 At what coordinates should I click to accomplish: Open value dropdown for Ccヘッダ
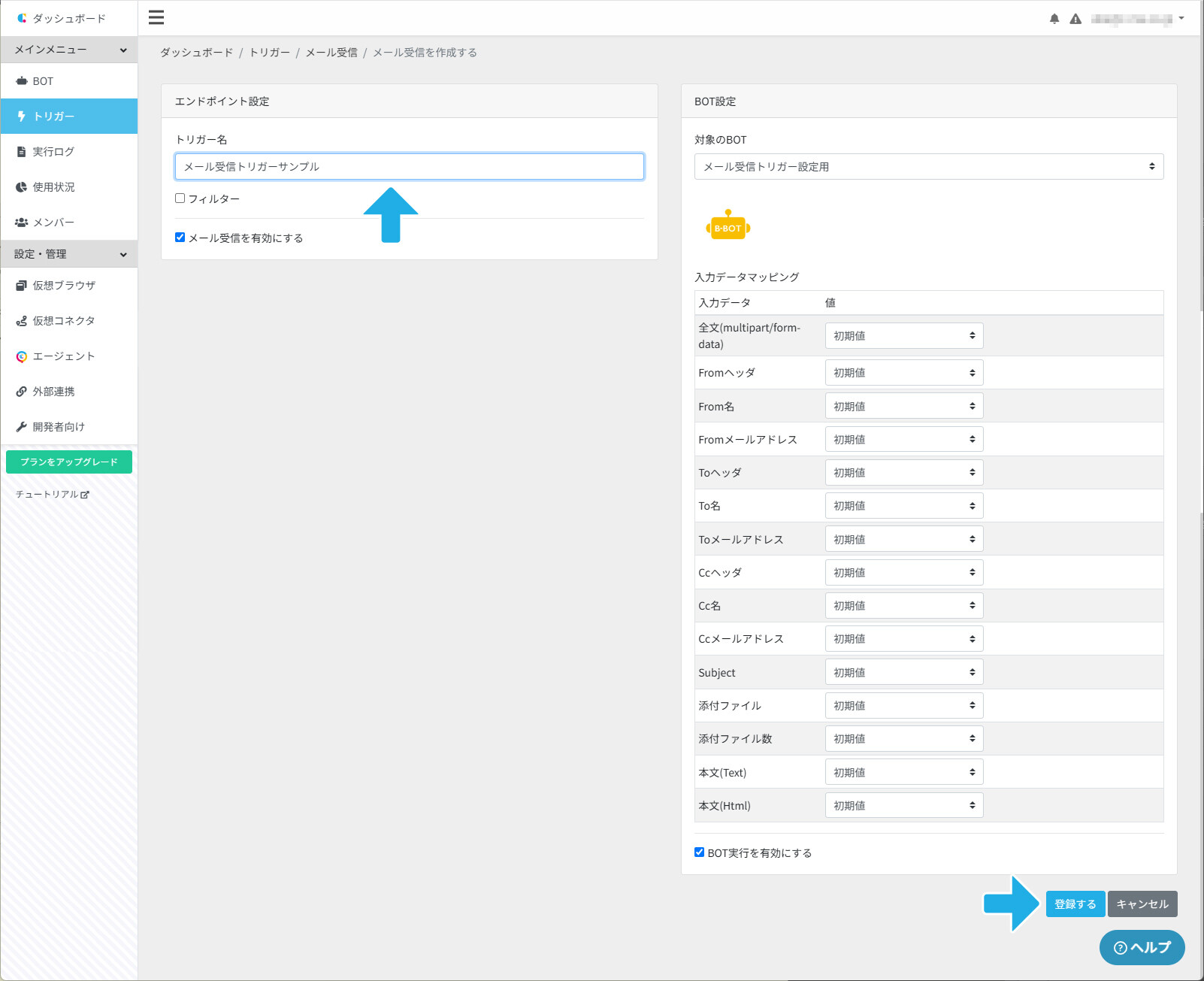click(x=904, y=573)
